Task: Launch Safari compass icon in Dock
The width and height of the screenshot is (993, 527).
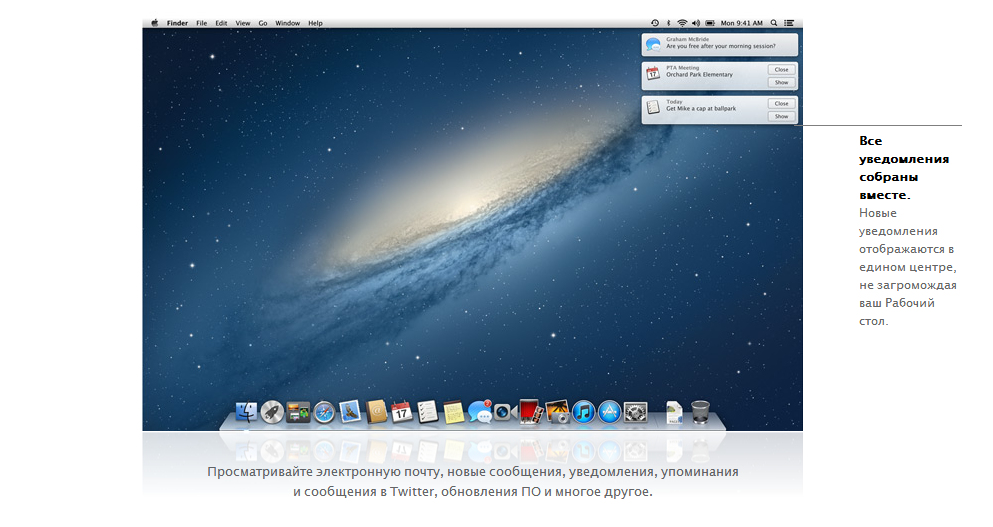Action: coord(324,413)
